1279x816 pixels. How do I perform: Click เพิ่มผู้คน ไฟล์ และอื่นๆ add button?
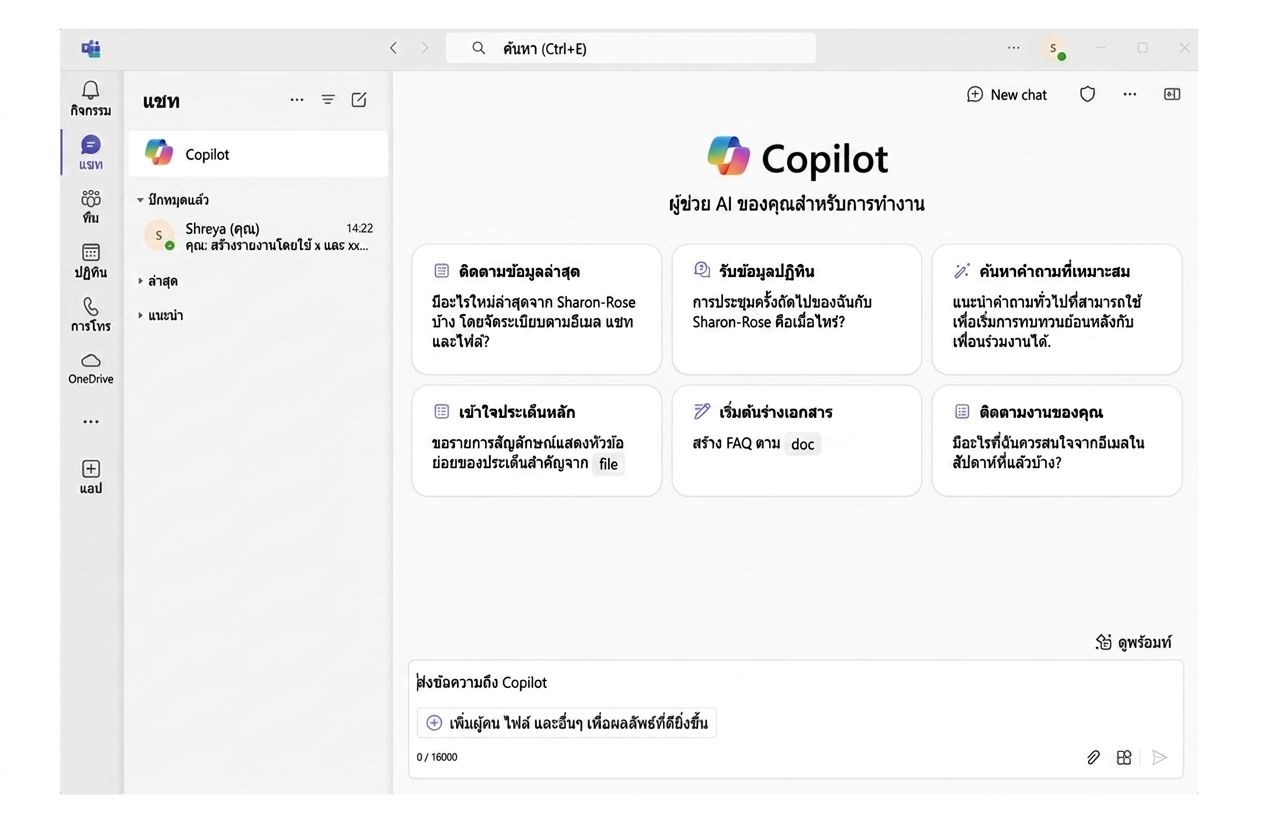pyautogui.click(x=566, y=722)
